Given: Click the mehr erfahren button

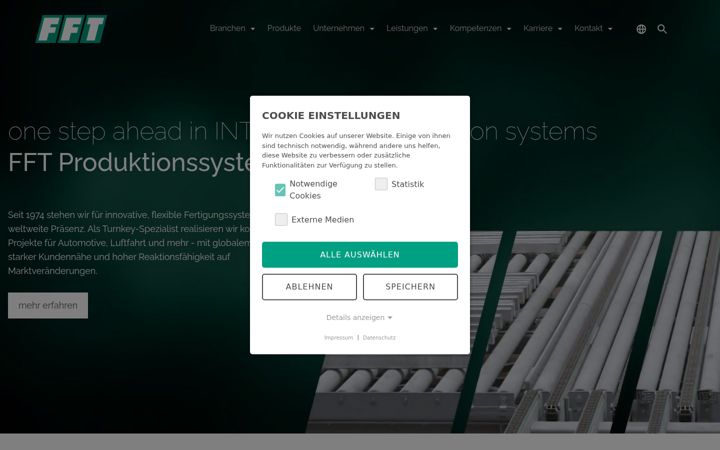Looking at the screenshot, I should [x=48, y=305].
